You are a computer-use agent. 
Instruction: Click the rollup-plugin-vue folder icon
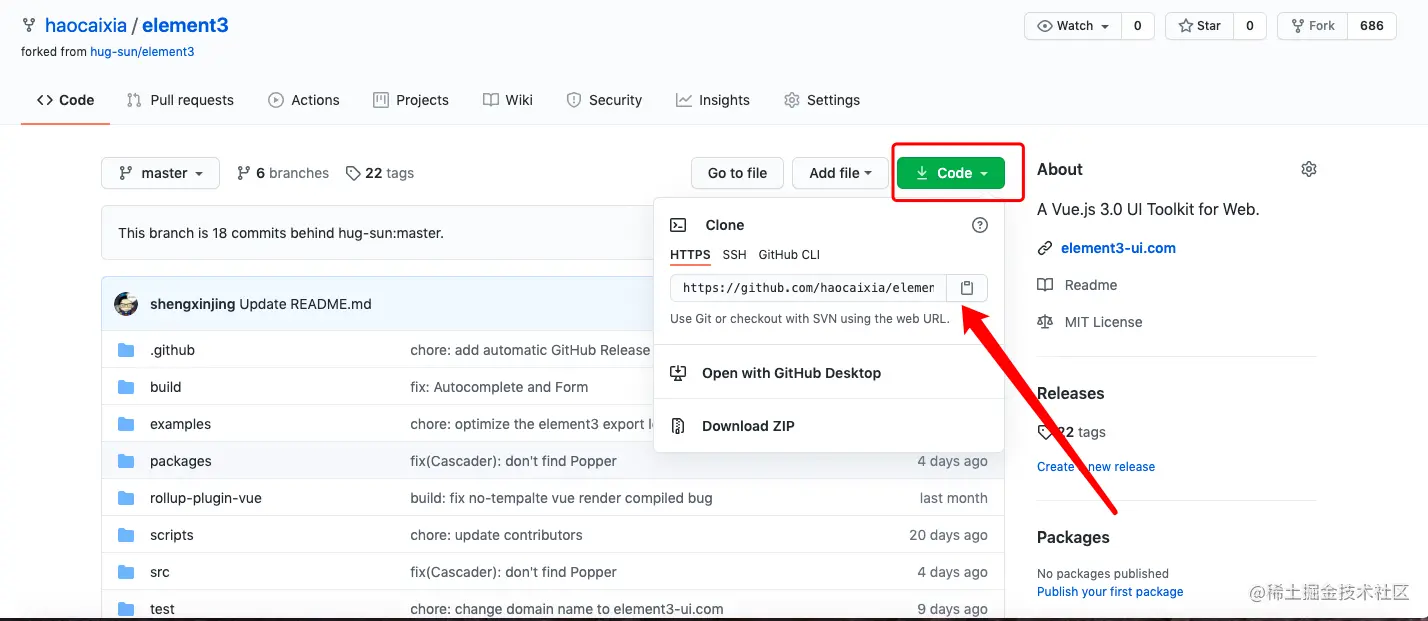coord(126,498)
